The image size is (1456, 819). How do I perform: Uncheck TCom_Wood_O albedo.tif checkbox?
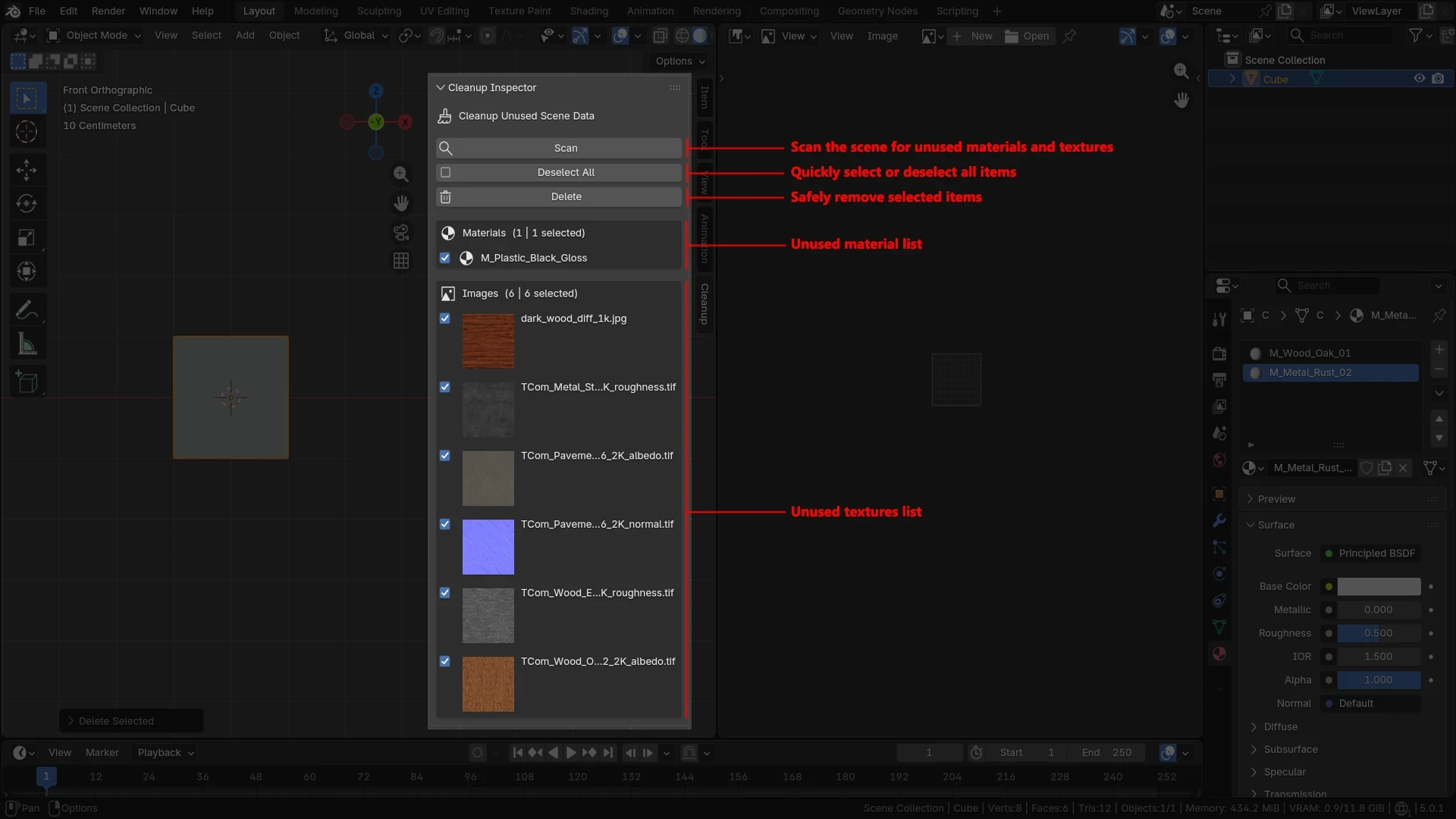coord(445,661)
